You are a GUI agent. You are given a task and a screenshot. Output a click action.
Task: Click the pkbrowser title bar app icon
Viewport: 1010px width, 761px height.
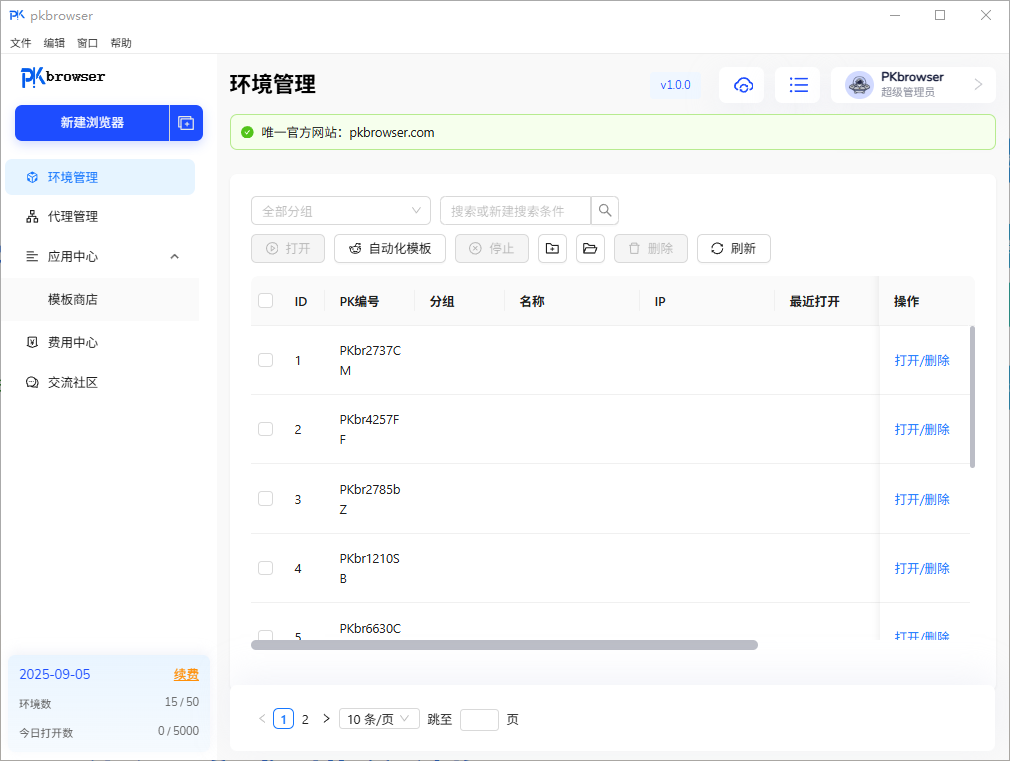click(x=17, y=15)
